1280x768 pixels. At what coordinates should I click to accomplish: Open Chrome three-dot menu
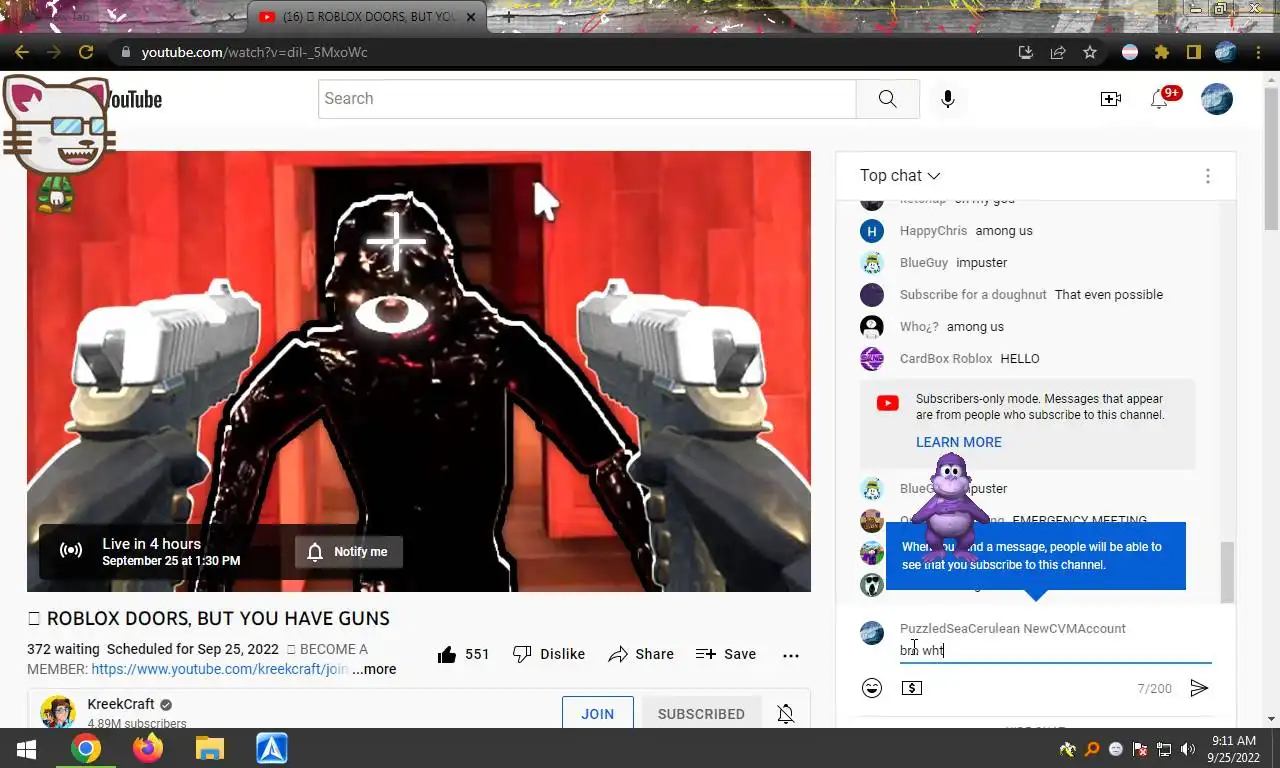click(x=1258, y=52)
